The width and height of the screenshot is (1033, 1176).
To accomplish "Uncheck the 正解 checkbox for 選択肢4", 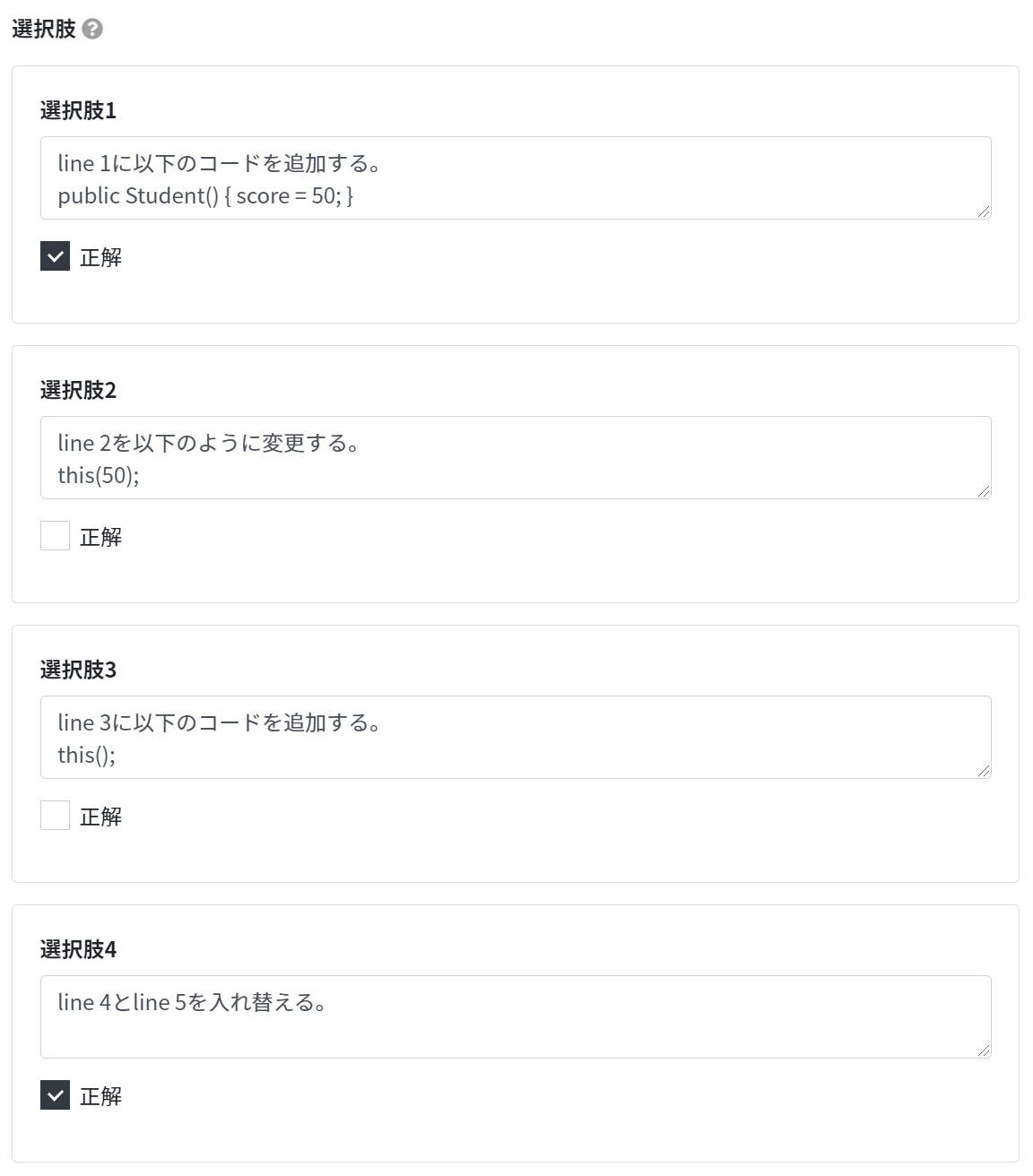I will (55, 1095).
